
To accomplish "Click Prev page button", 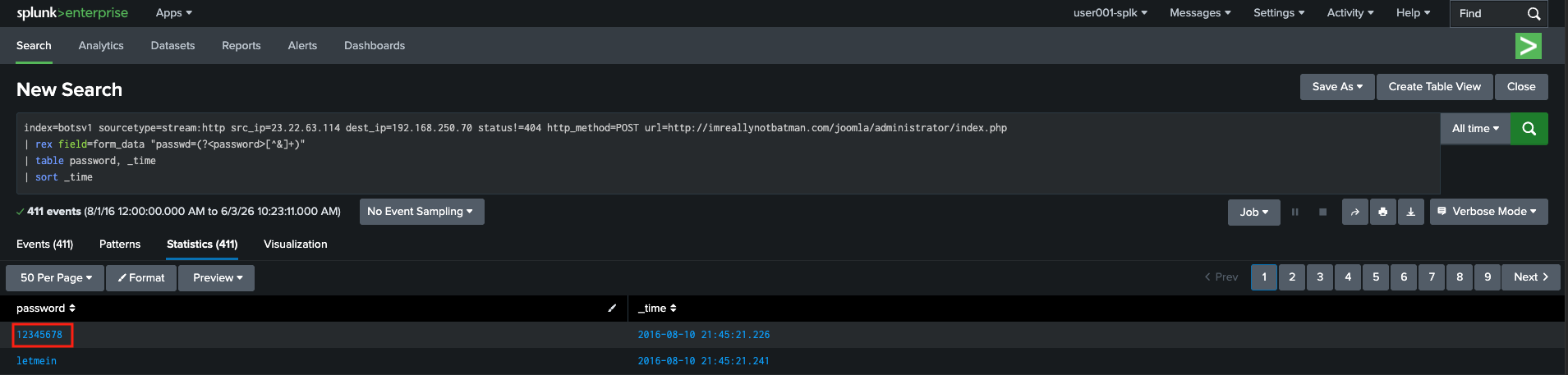I will pos(1221,277).
